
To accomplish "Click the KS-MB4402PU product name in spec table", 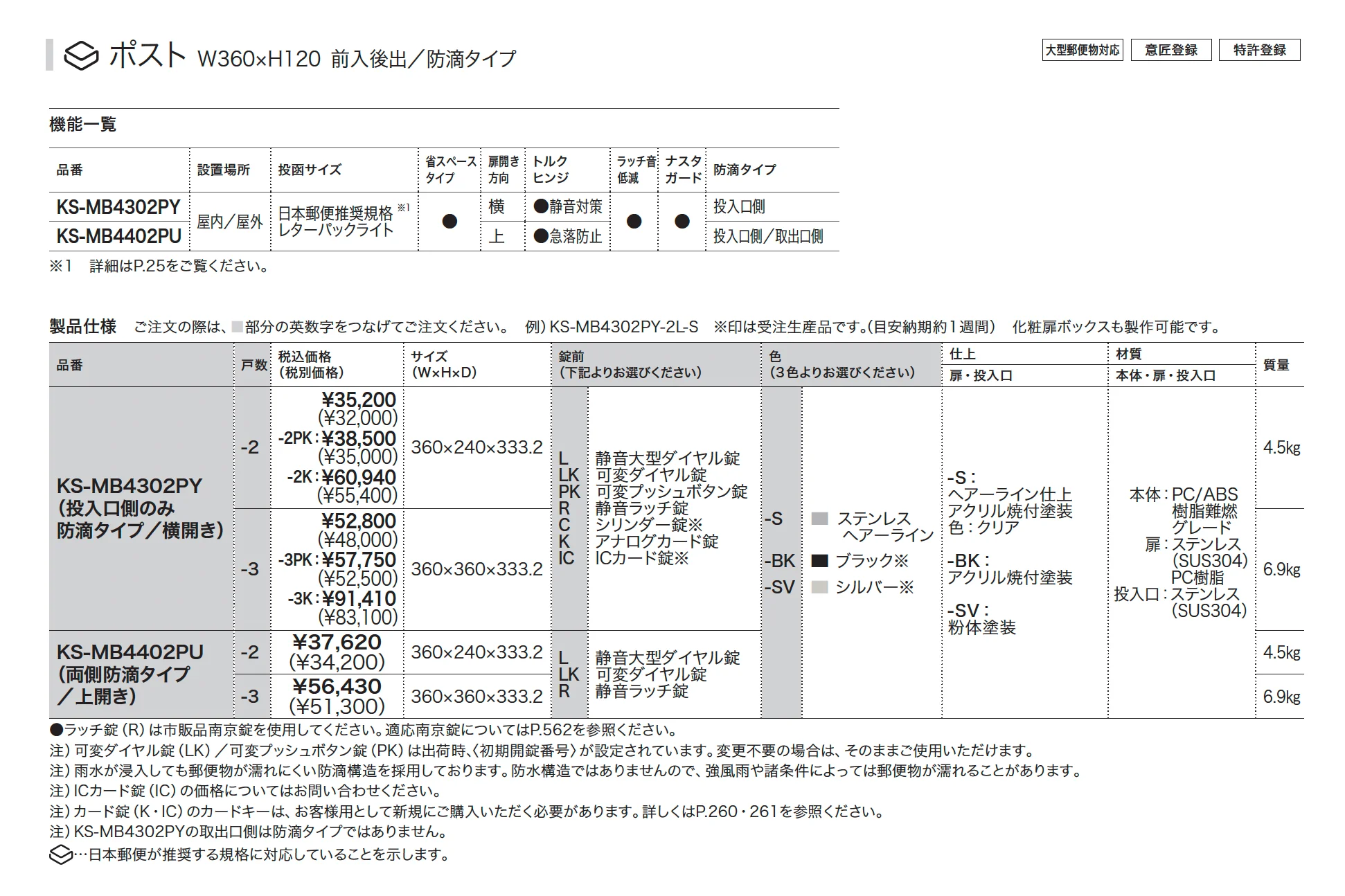I will [130, 652].
